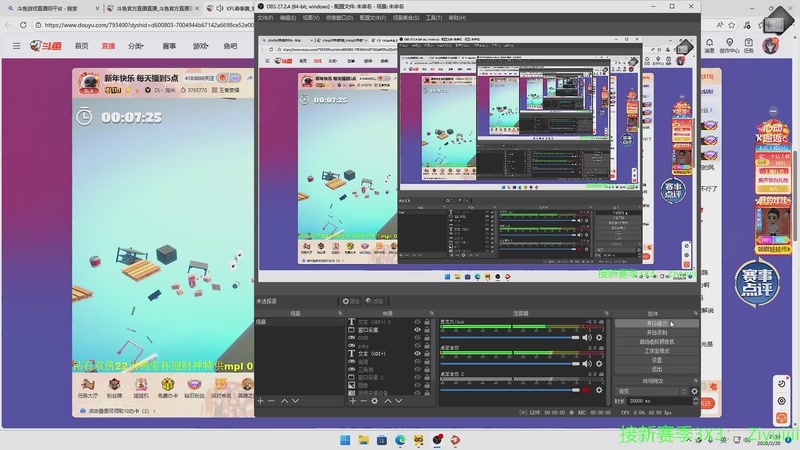Click 开始录制 start recording button

click(657, 333)
